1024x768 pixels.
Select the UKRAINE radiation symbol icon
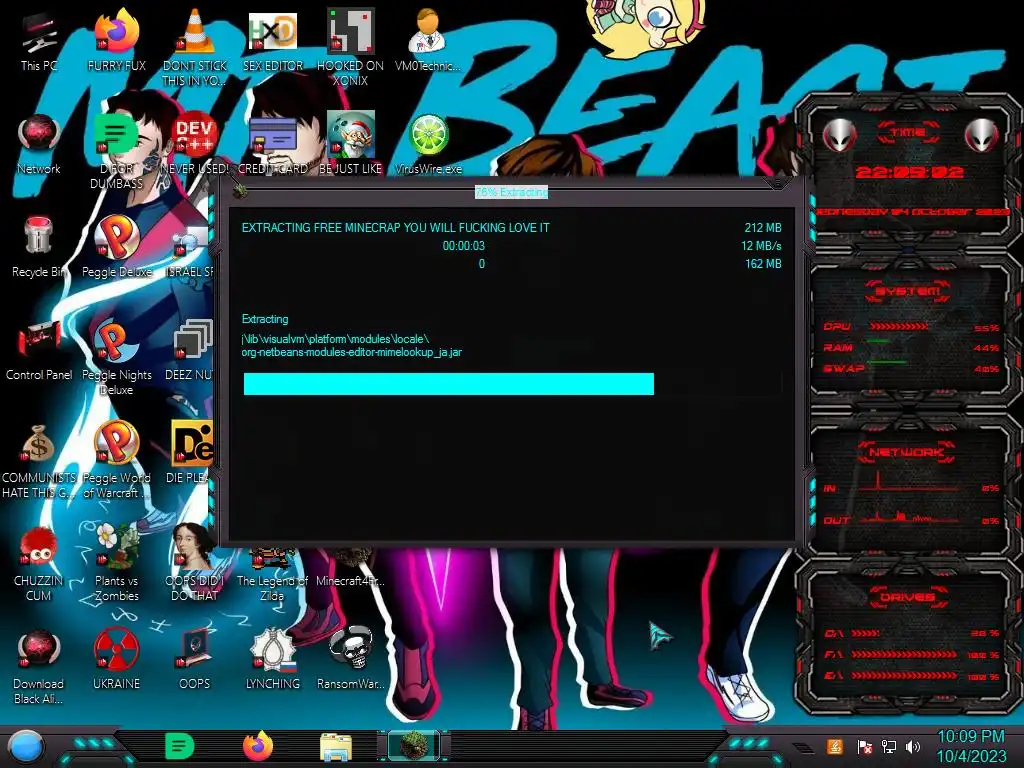116,650
